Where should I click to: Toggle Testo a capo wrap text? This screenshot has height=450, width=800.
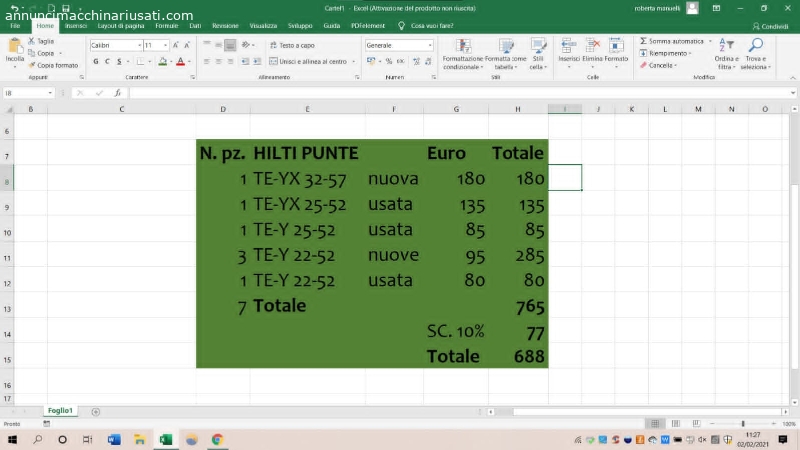pos(292,45)
